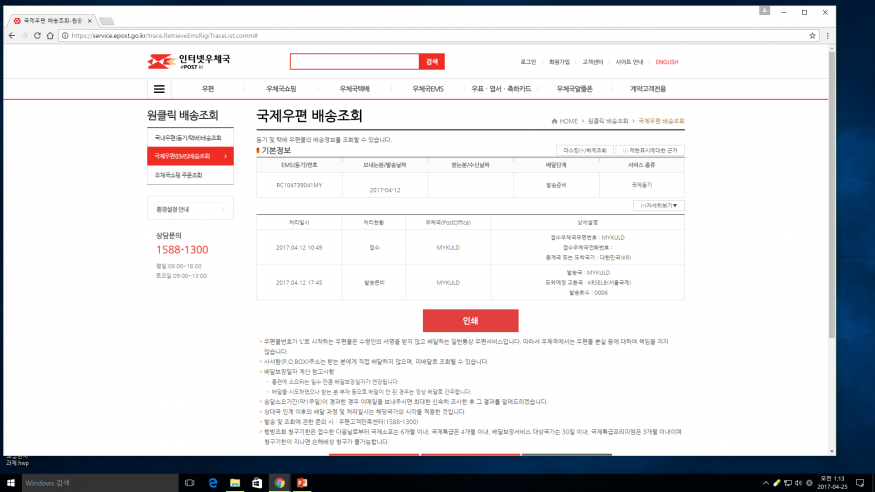Click the 사이트 안내 link
Image resolution: width=875 pixels, height=492 pixels.
629,62
